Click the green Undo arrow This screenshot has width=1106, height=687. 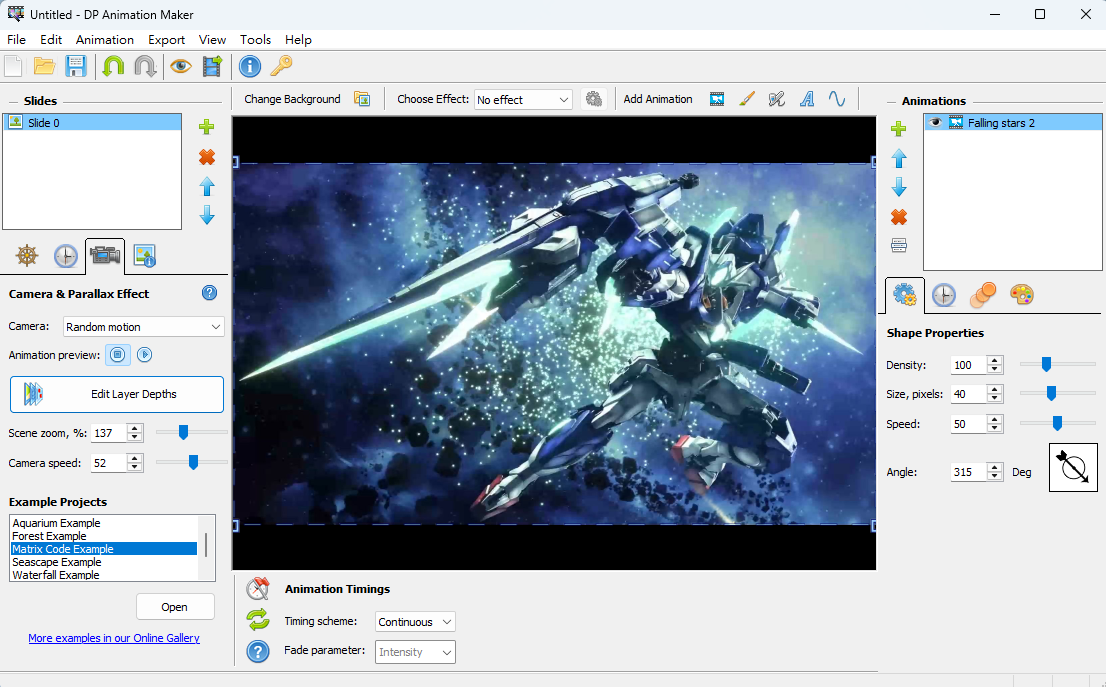[x=113, y=66]
